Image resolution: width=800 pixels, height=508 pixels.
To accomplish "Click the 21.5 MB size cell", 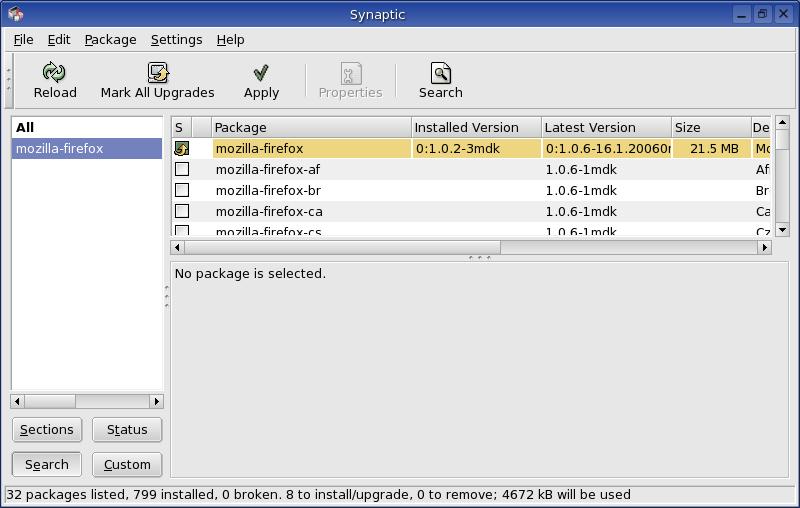I will tap(711, 148).
